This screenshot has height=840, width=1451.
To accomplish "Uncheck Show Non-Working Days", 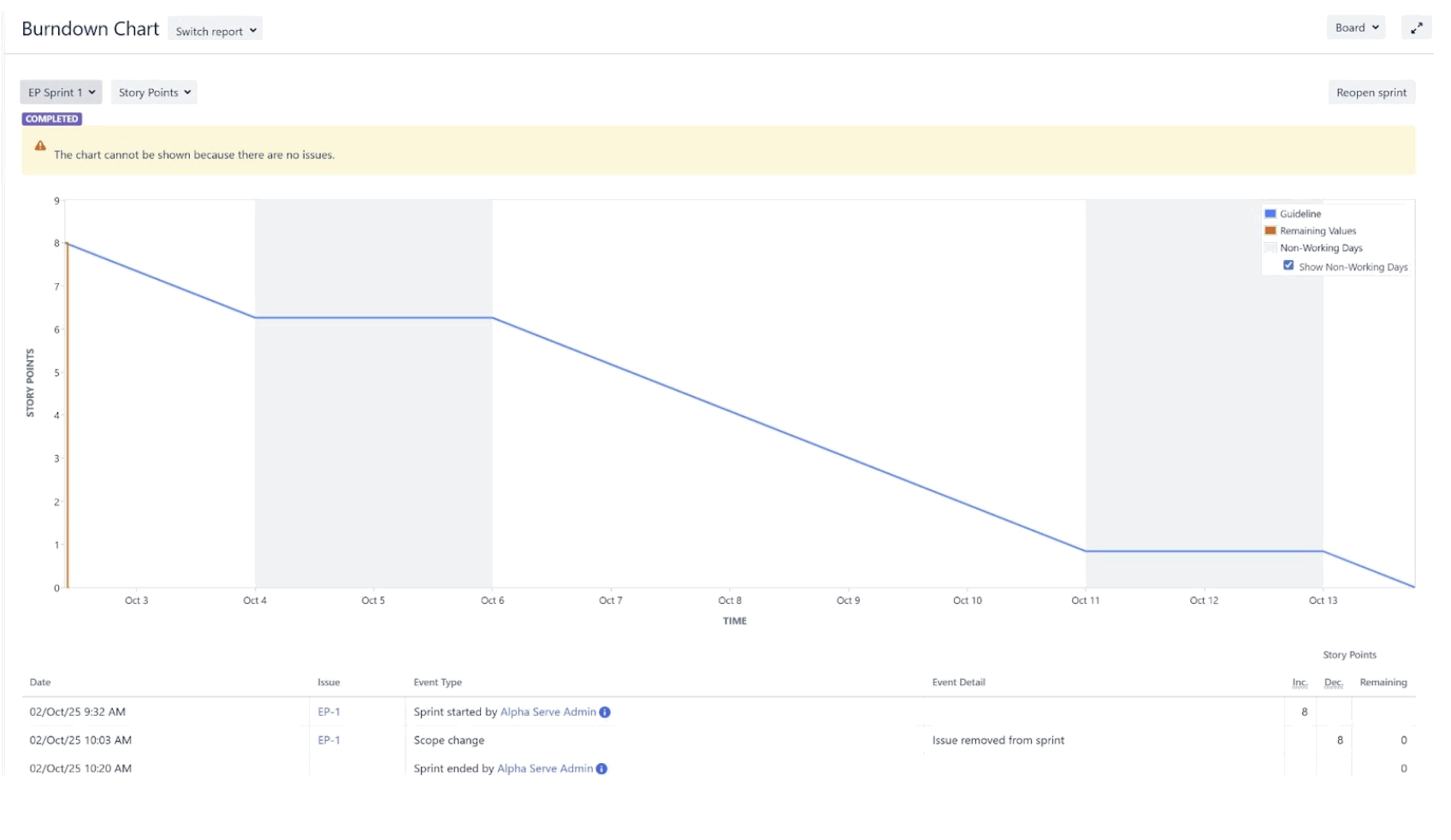I will 1288,265.
